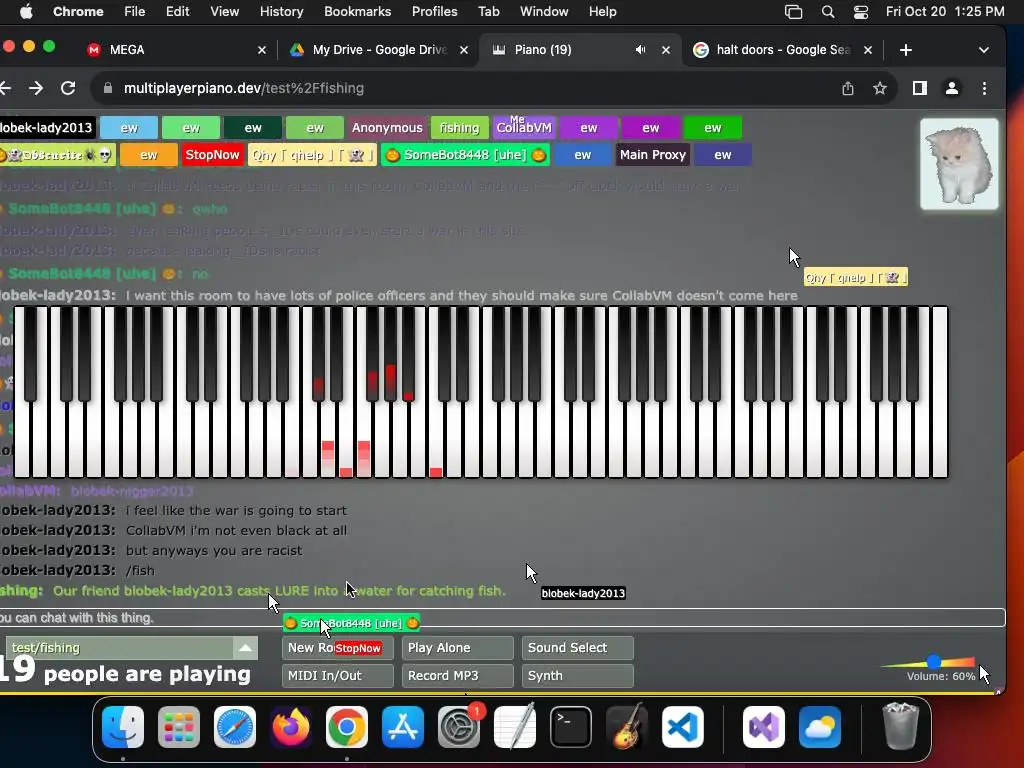Open the Chrome side panel icon

click(920, 88)
